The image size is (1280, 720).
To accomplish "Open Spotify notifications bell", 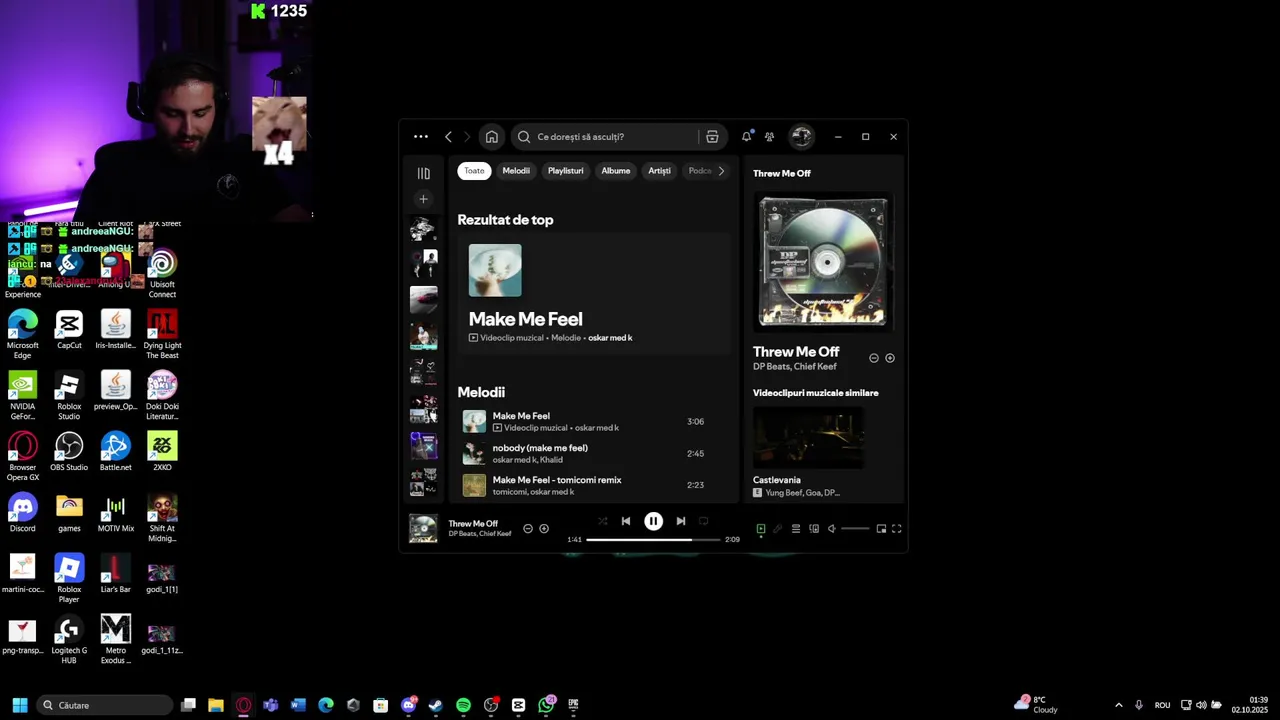I will coord(746,137).
